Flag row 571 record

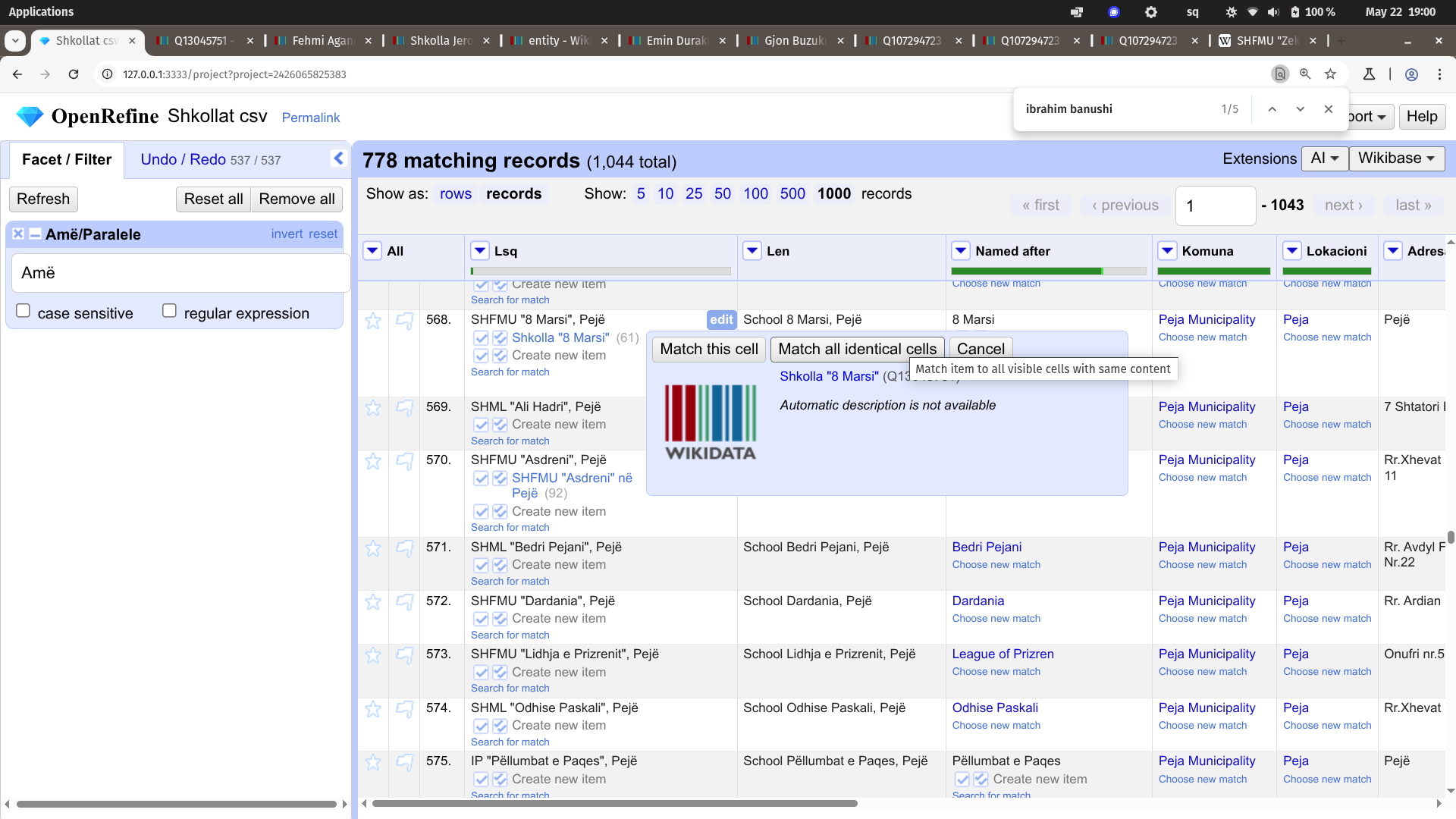pyautogui.click(x=405, y=548)
